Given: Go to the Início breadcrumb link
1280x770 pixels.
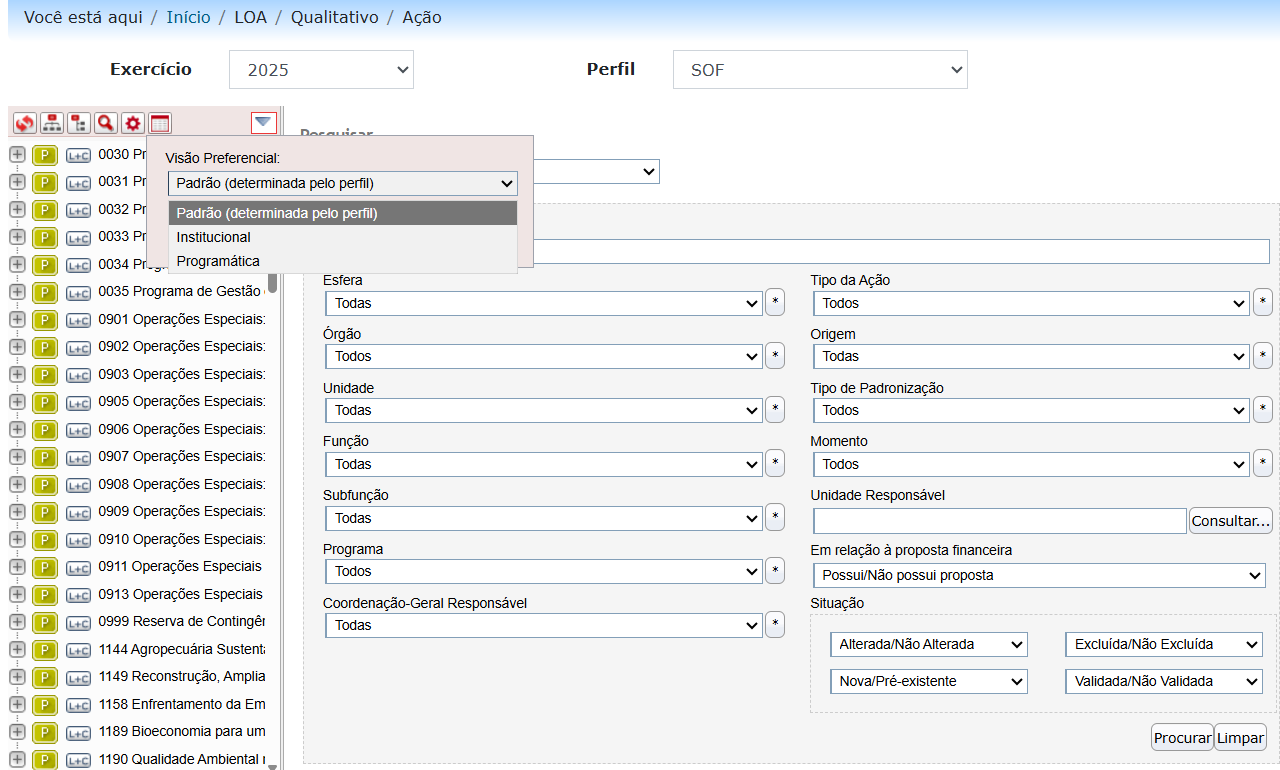Looking at the screenshot, I should pos(188,18).
